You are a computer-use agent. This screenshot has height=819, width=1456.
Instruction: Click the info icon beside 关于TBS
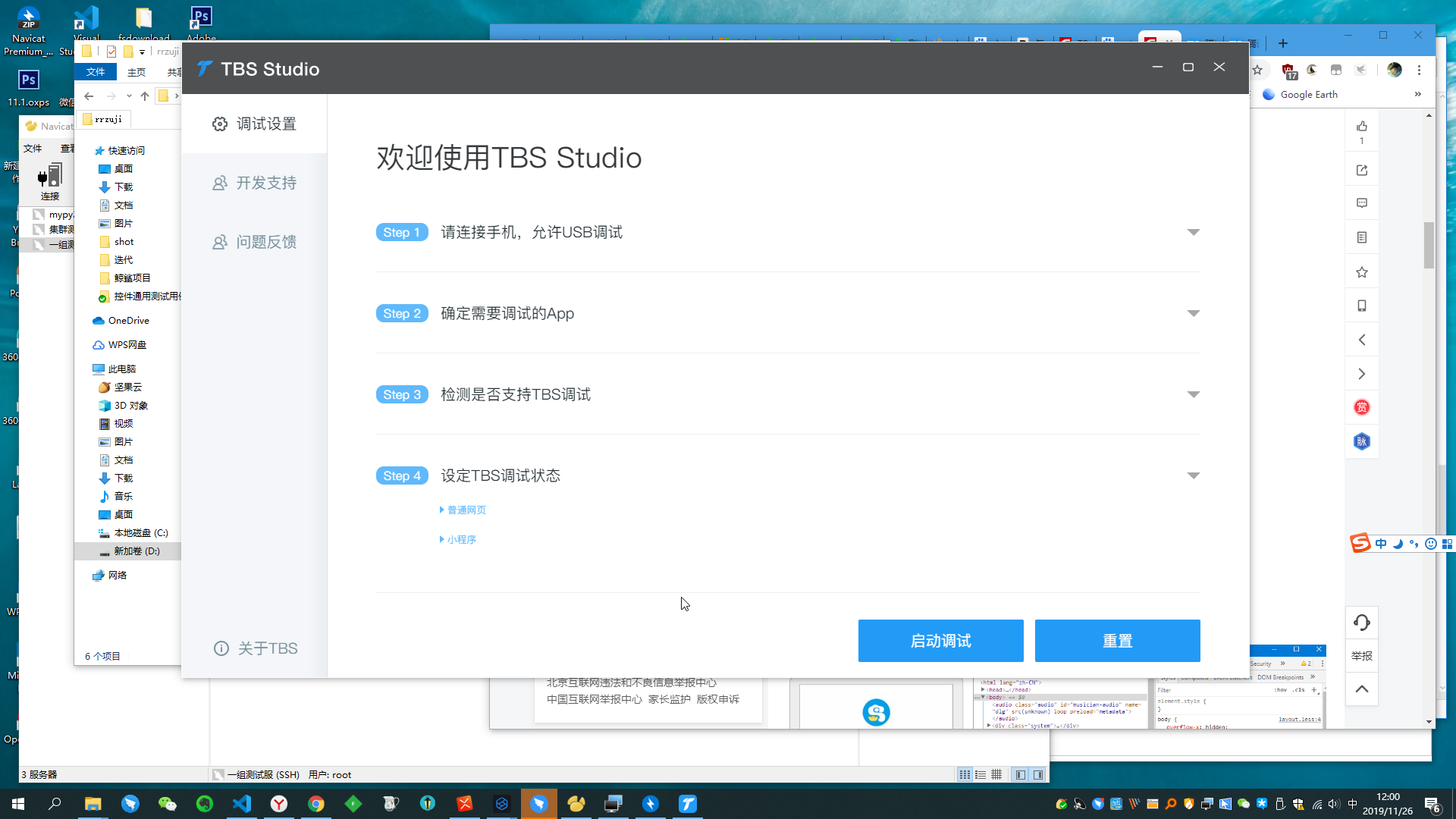pos(221,648)
